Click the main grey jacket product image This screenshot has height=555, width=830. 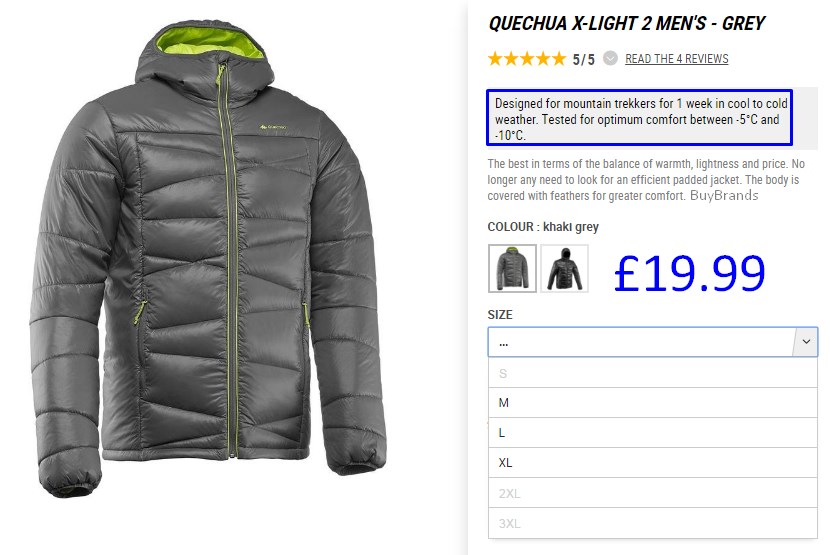(208, 259)
